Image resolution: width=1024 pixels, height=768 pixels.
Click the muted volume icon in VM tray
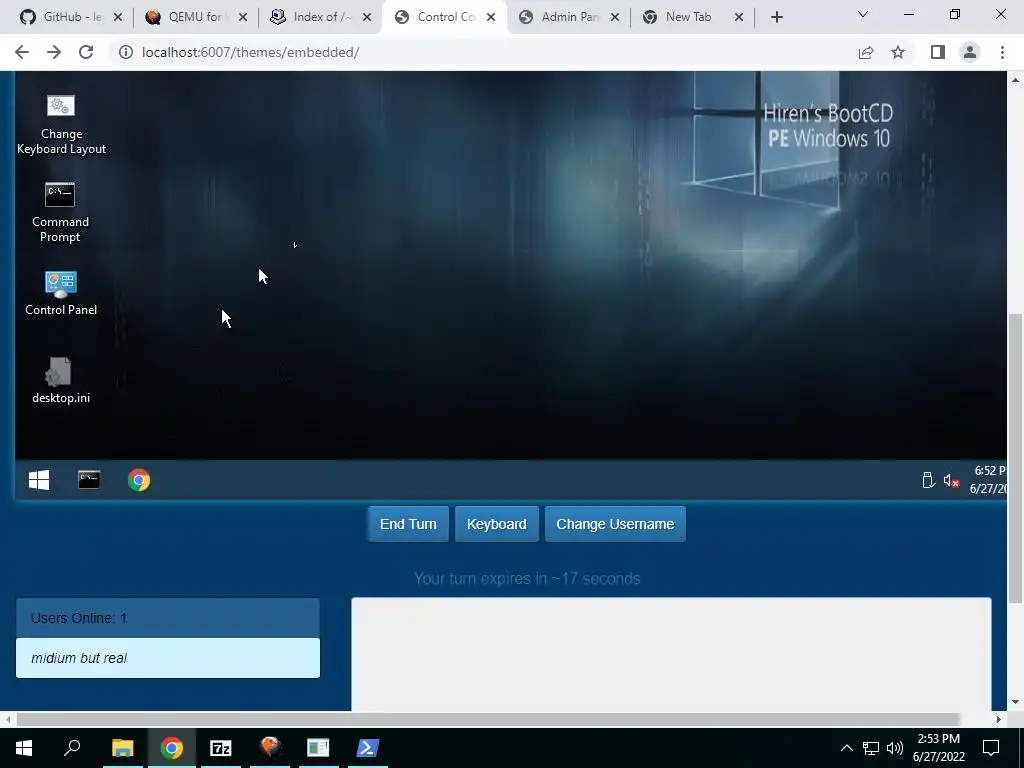pyautogui.click(x=952, y=481)
